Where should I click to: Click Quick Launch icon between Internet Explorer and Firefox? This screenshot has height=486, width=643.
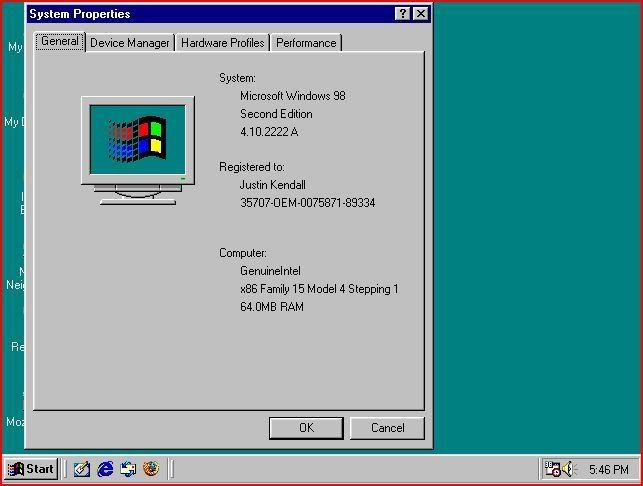click(x=128, y=469)
